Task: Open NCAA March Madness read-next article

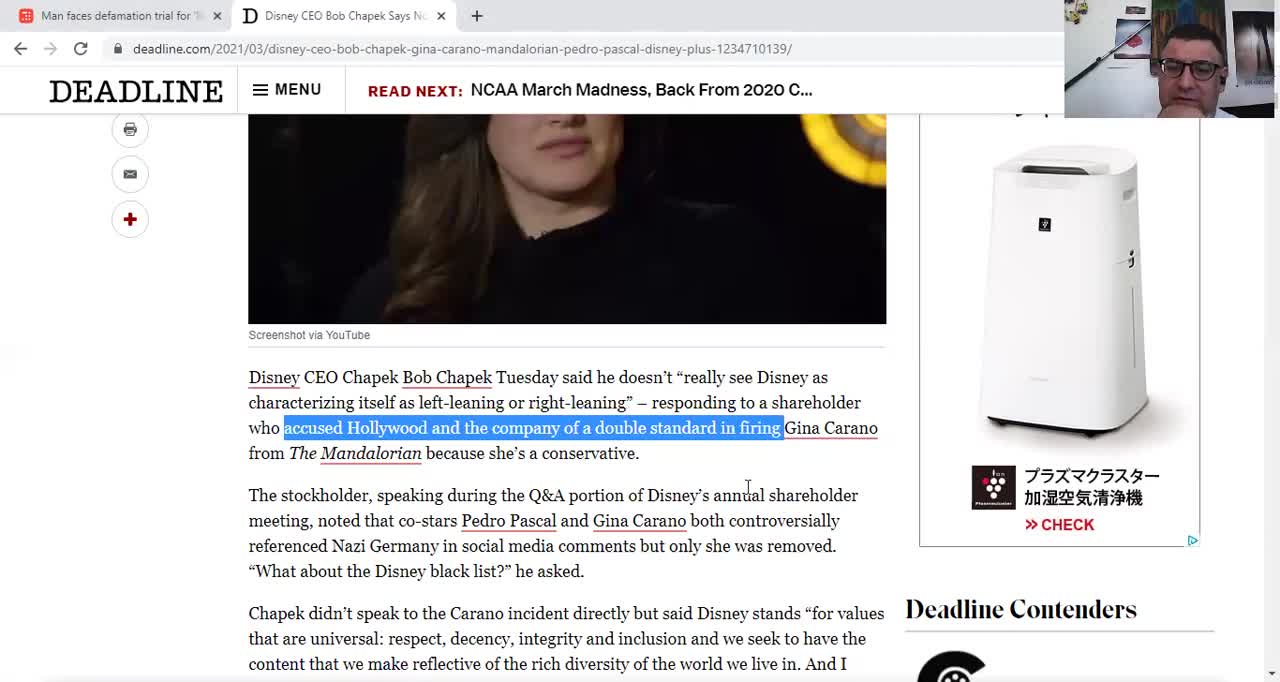Action: (x=641, y=90)
